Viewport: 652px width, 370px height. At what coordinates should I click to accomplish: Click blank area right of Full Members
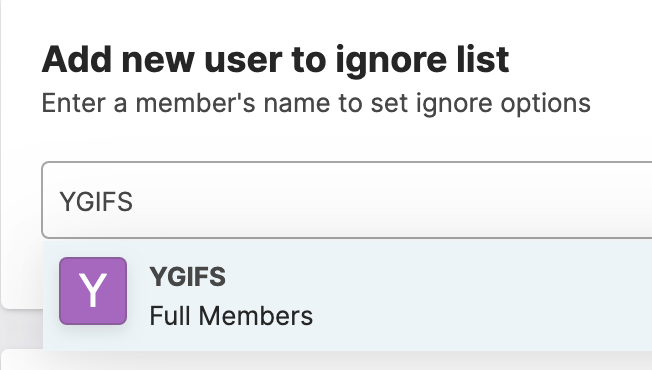tap(478, 317)
